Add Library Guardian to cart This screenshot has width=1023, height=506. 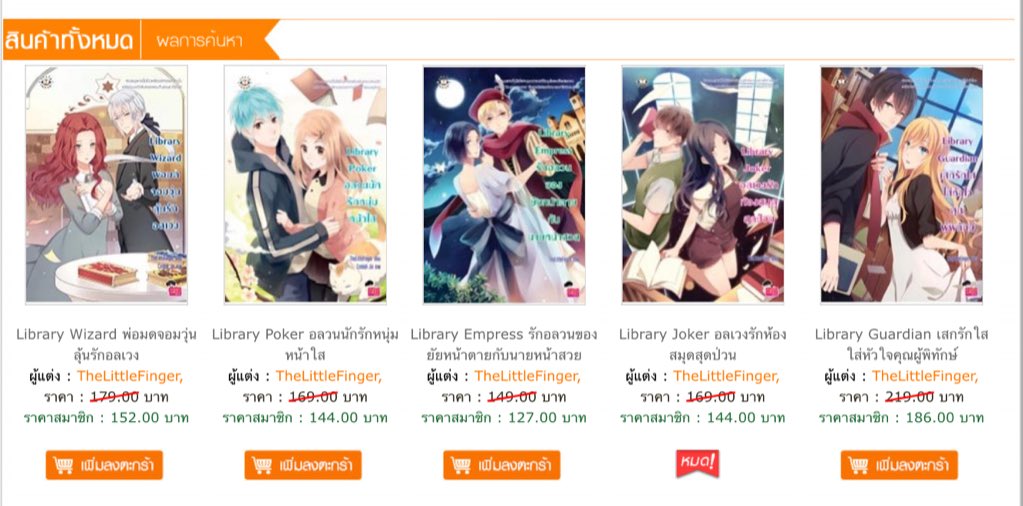(899, 465)
